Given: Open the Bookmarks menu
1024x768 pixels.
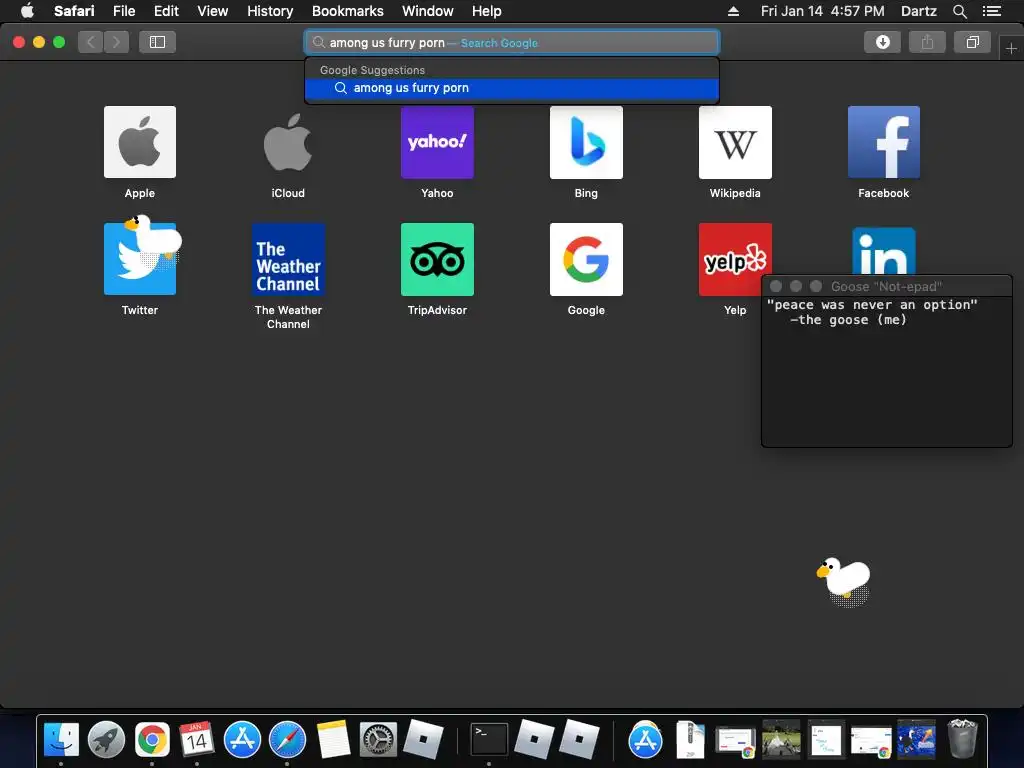Looking at the screenshot, I should [x=347, y=11].
